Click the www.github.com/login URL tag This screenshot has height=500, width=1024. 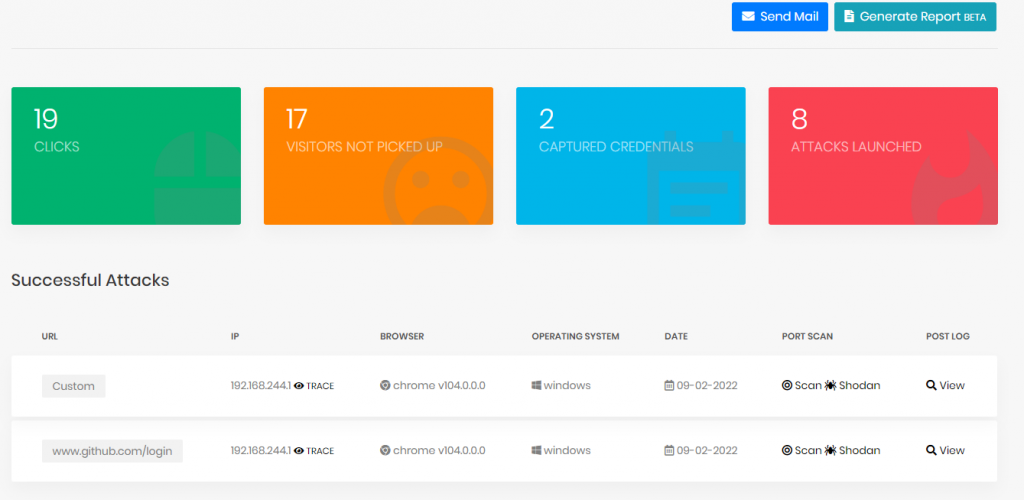click(112, 451)
